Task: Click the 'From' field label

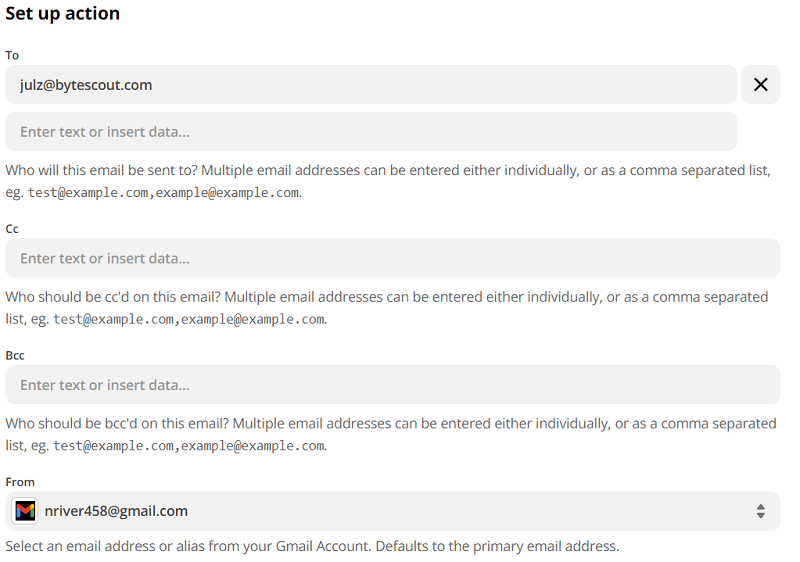Action: point(20,482)
